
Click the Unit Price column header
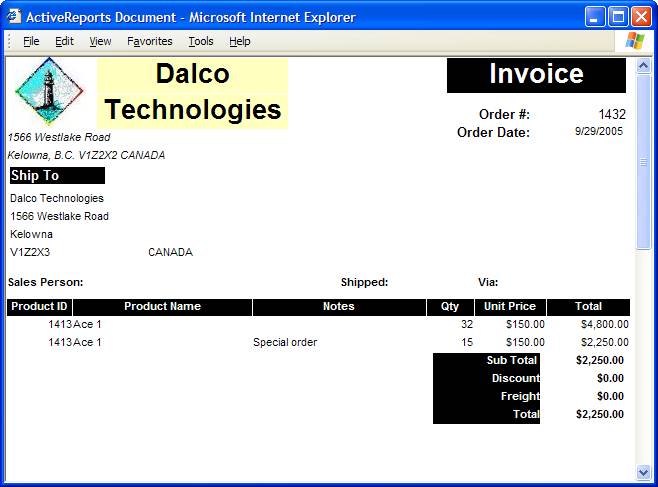510,307
